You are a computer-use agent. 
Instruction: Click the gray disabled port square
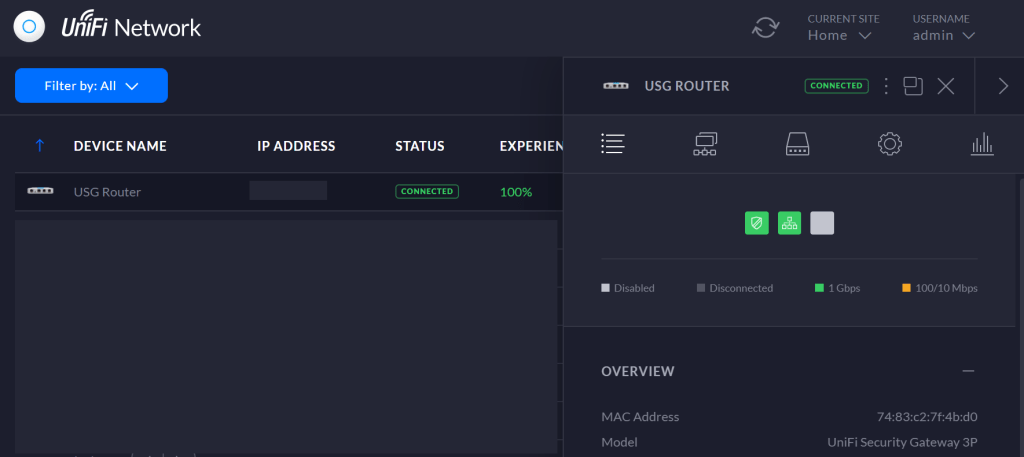click(822, 223)
